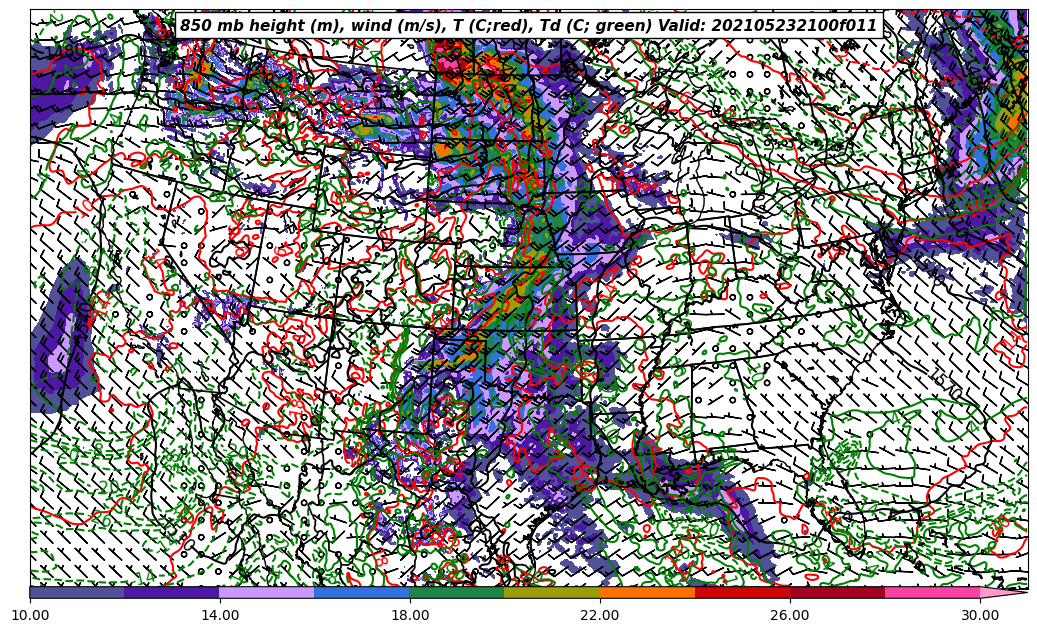The height and width of the screenshot is (632, 1037).
Task: Select the crimson 26–28 colorbar segment
Action: click(x=837, y=592)
